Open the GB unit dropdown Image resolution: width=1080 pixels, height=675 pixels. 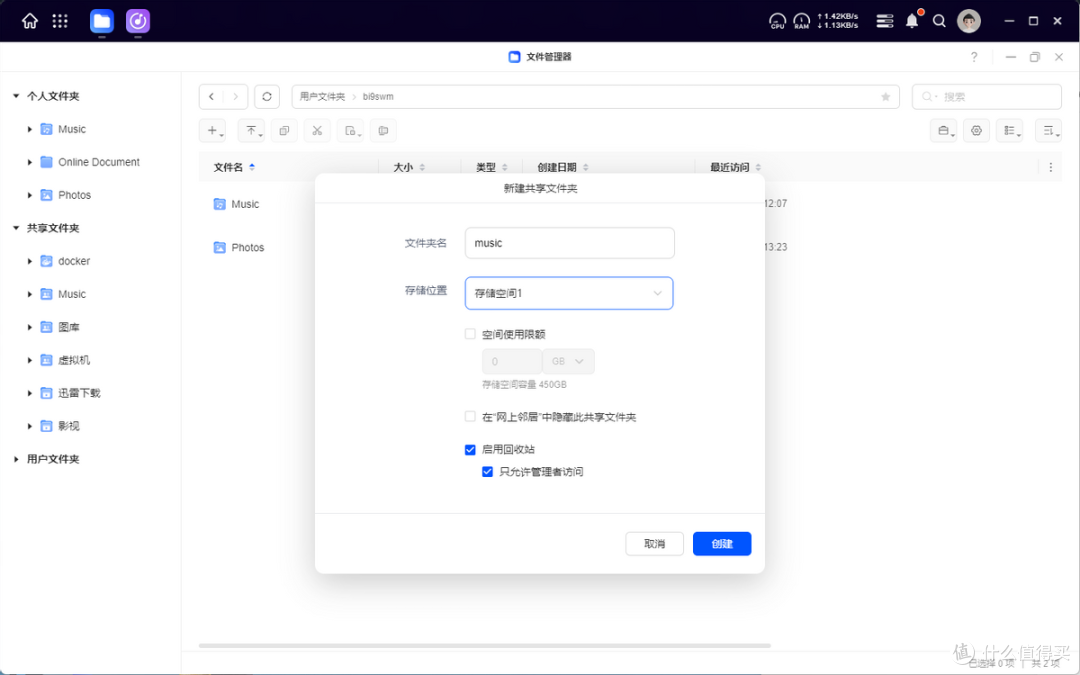[x=568, y=362]
